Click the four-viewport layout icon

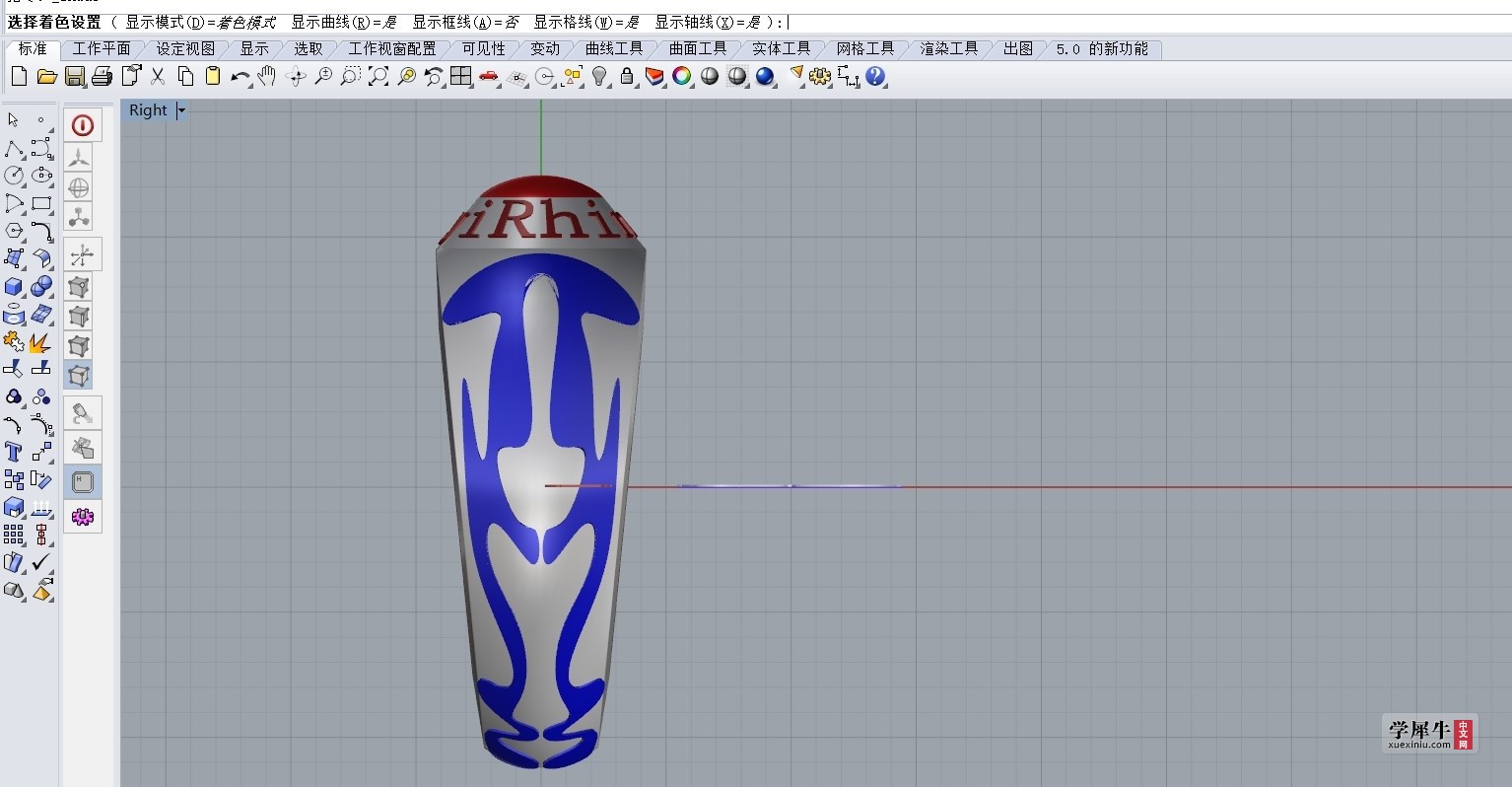point(460,76)
